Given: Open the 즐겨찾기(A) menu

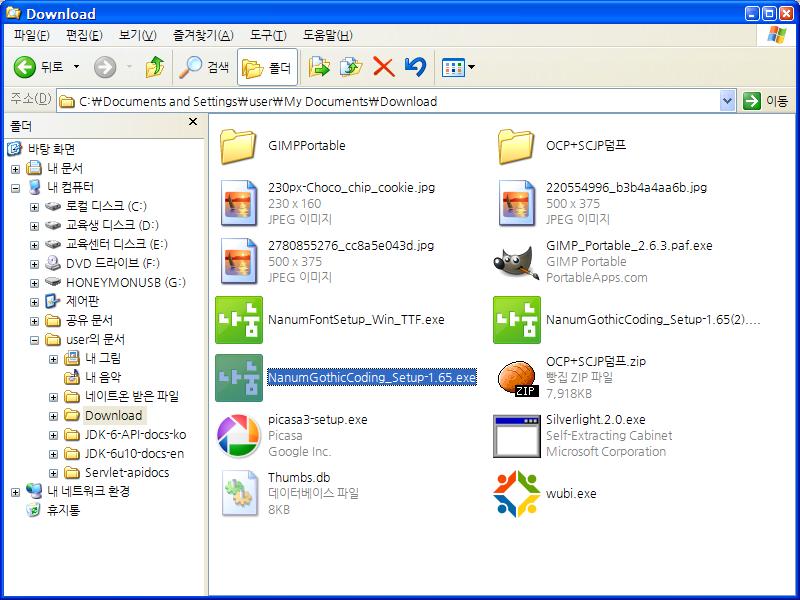Looking at the screenshot, I should tap(203, 35).
